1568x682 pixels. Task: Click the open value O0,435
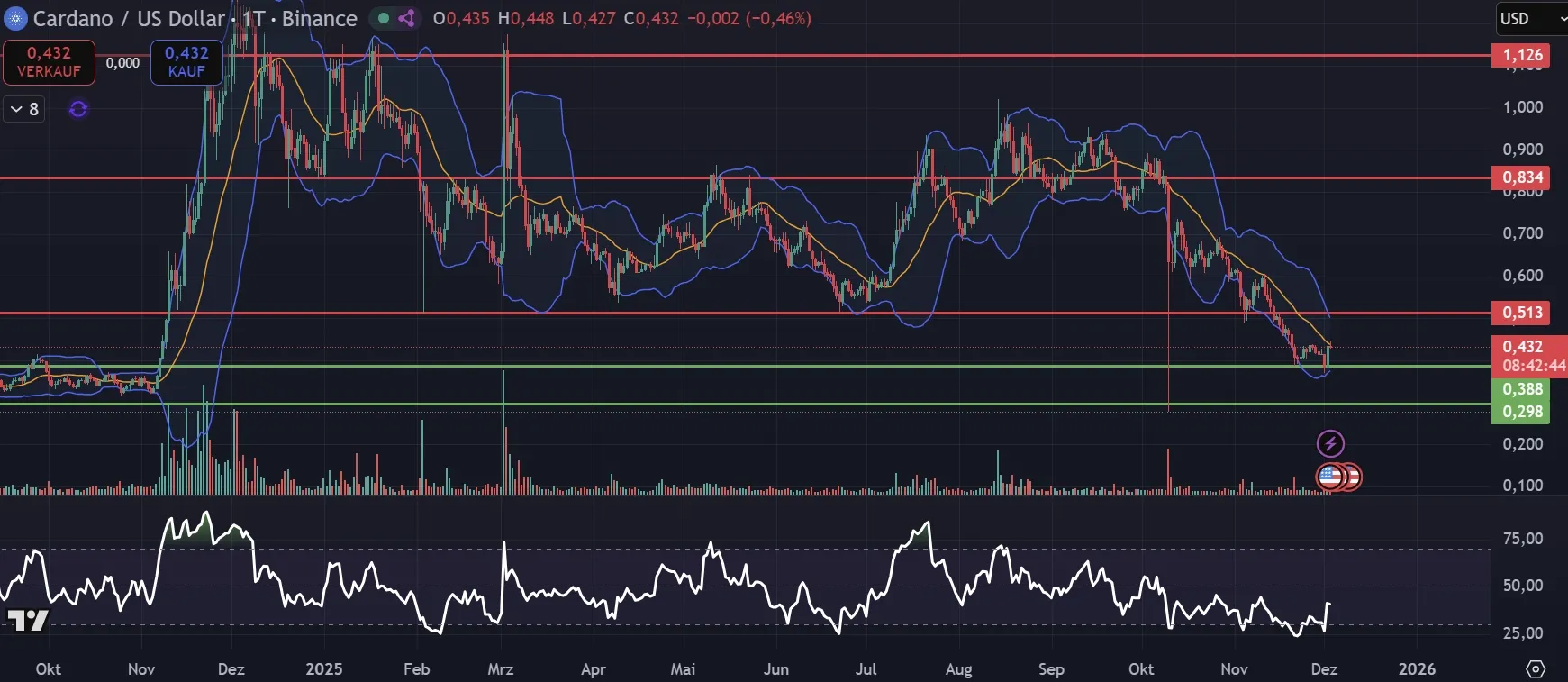(x=461, y=18)
